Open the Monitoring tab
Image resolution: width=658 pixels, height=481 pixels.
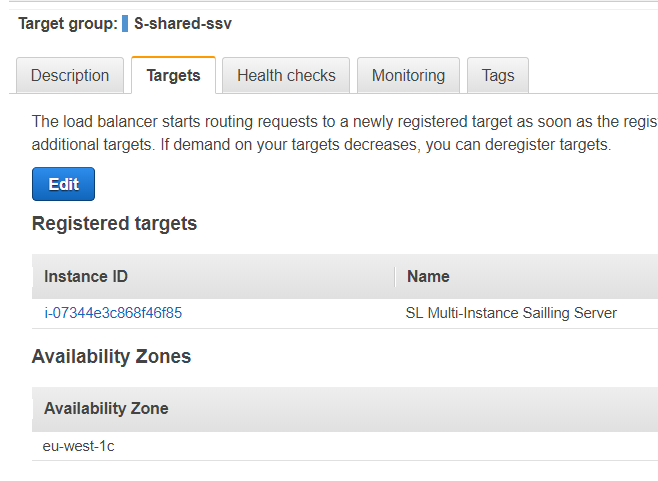(408, 75)
